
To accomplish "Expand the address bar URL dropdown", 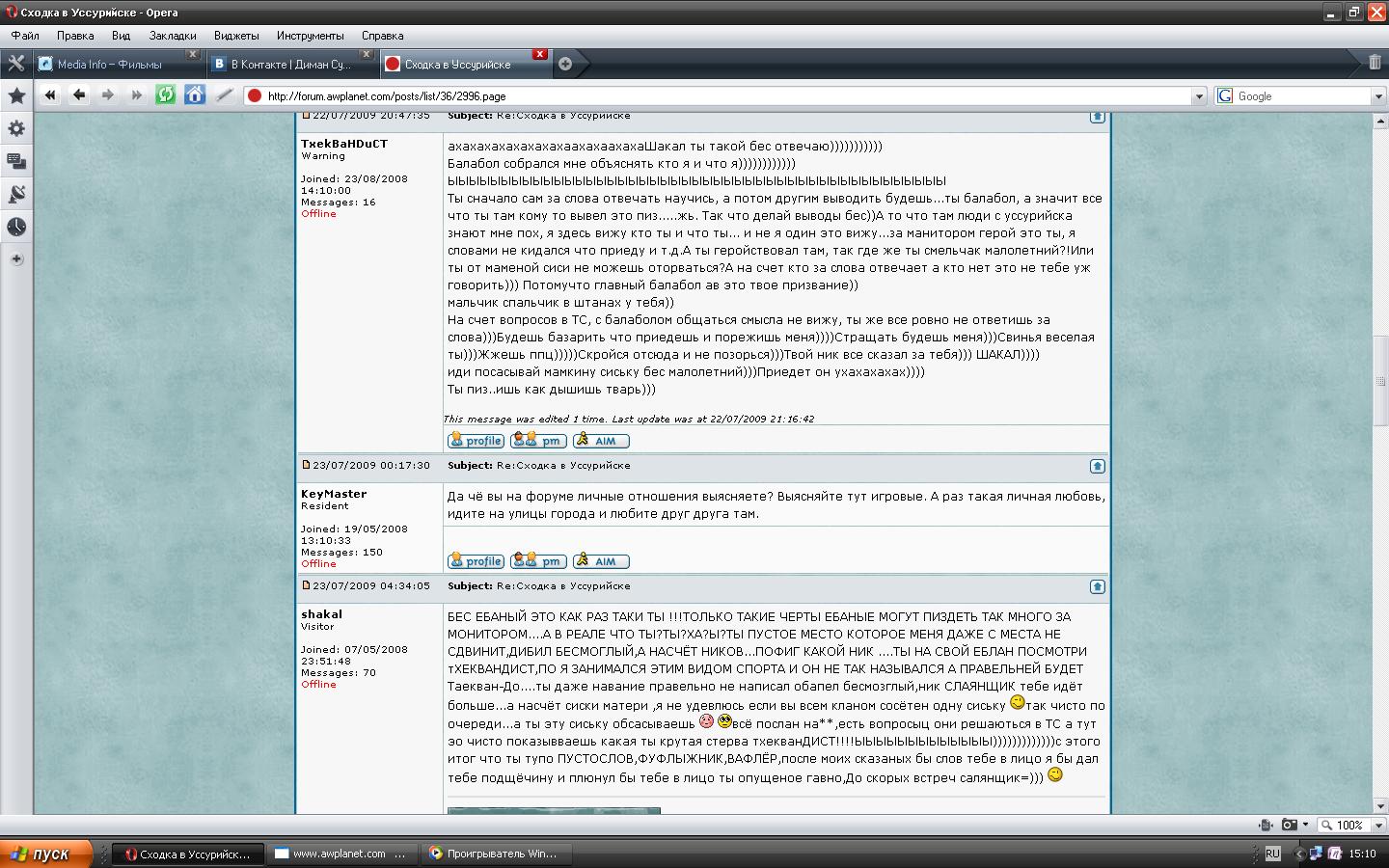I will (1199, 96).
